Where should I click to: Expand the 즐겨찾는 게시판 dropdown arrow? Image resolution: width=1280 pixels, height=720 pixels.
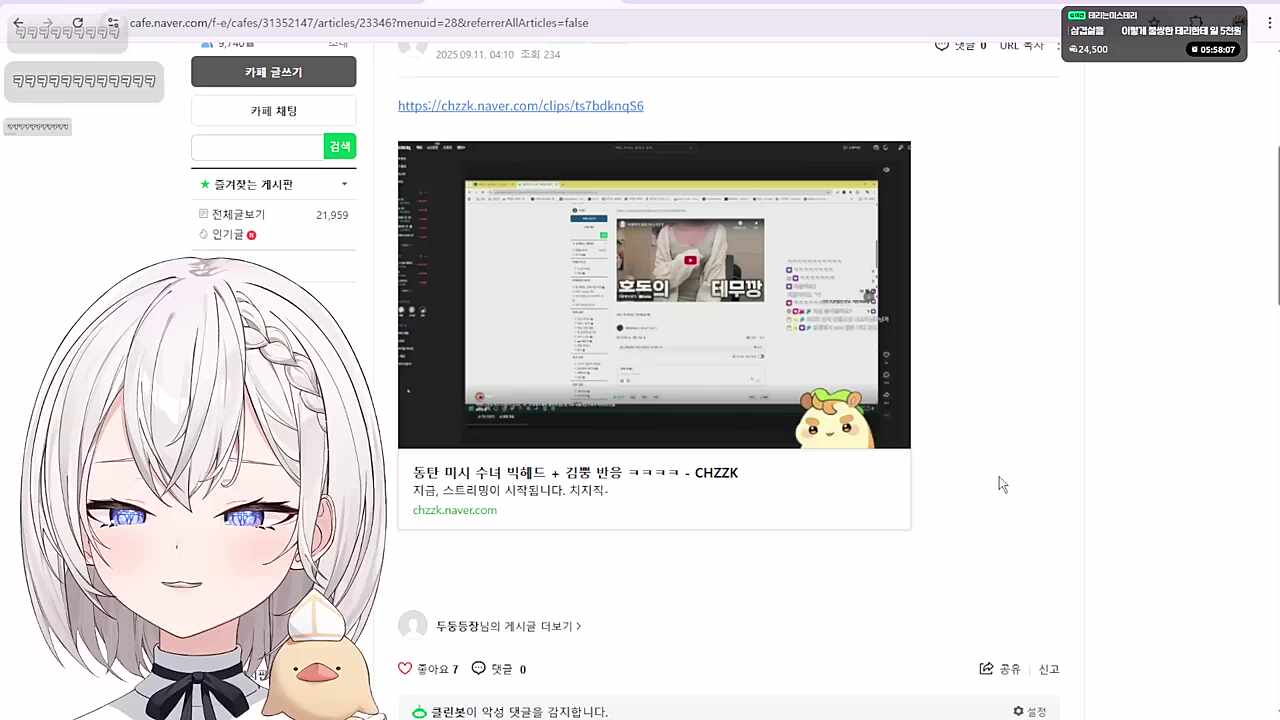click(344, 185)
